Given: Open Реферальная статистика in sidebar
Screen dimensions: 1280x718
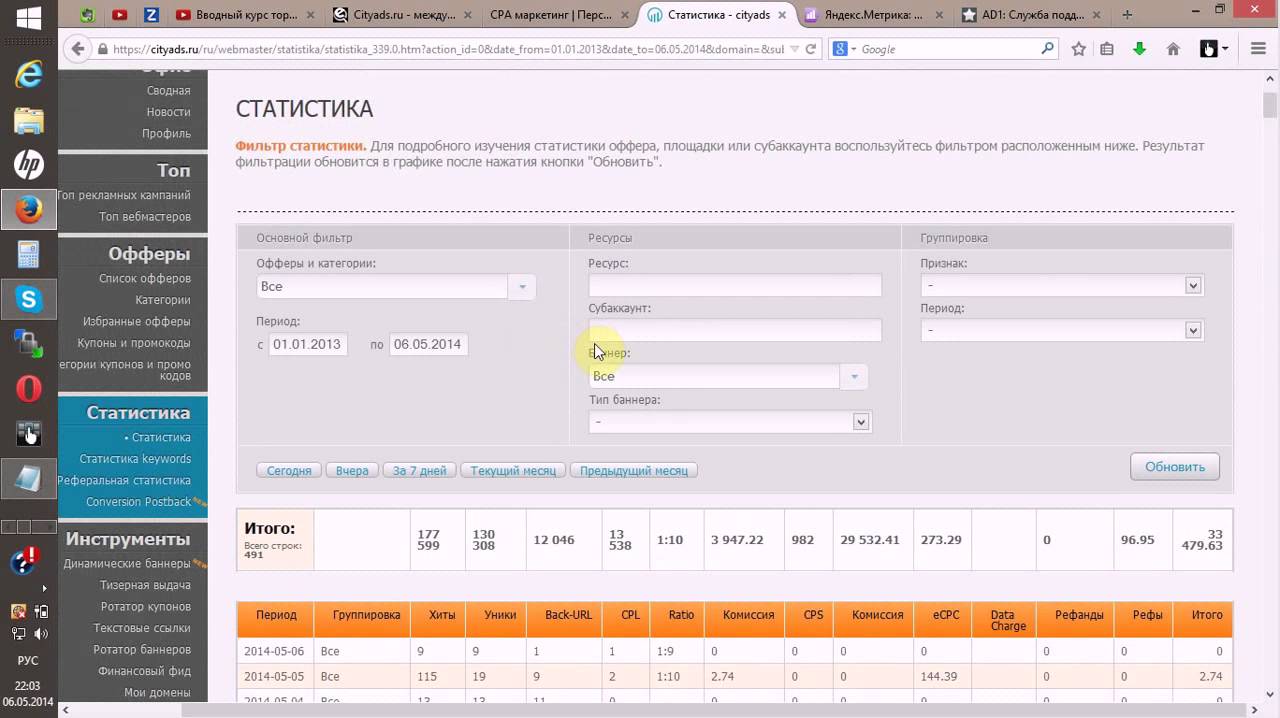Looking at the screenshot, I should pyautogui.click(x=124, y=481).
